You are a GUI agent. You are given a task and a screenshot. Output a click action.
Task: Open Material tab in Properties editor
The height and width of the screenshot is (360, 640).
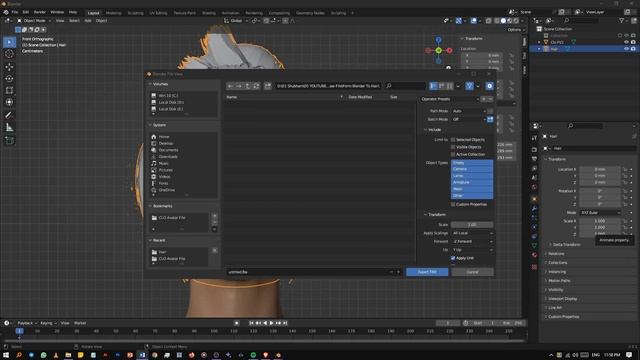point(534,256)
